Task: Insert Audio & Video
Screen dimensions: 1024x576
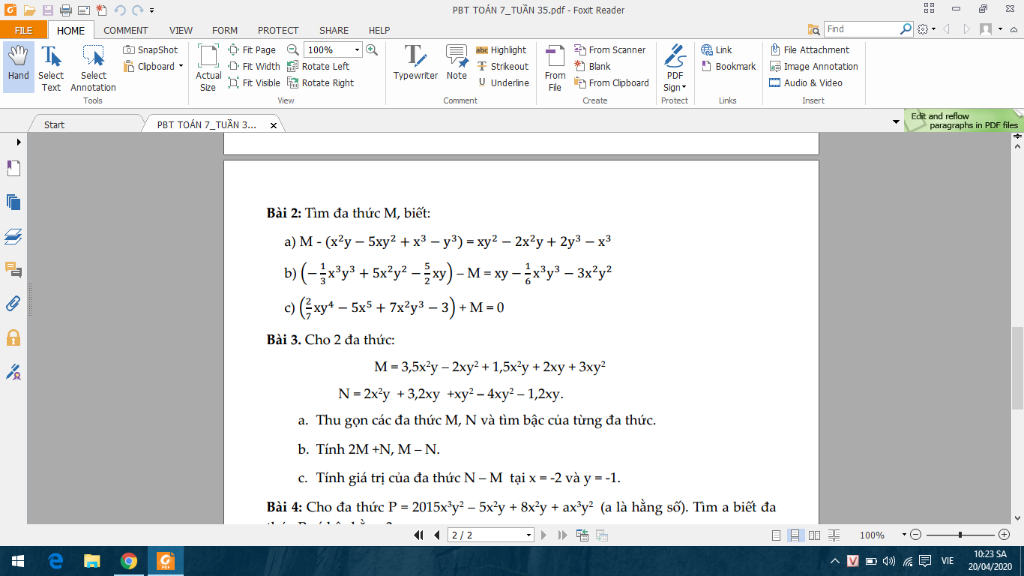Action: point(806,83)
